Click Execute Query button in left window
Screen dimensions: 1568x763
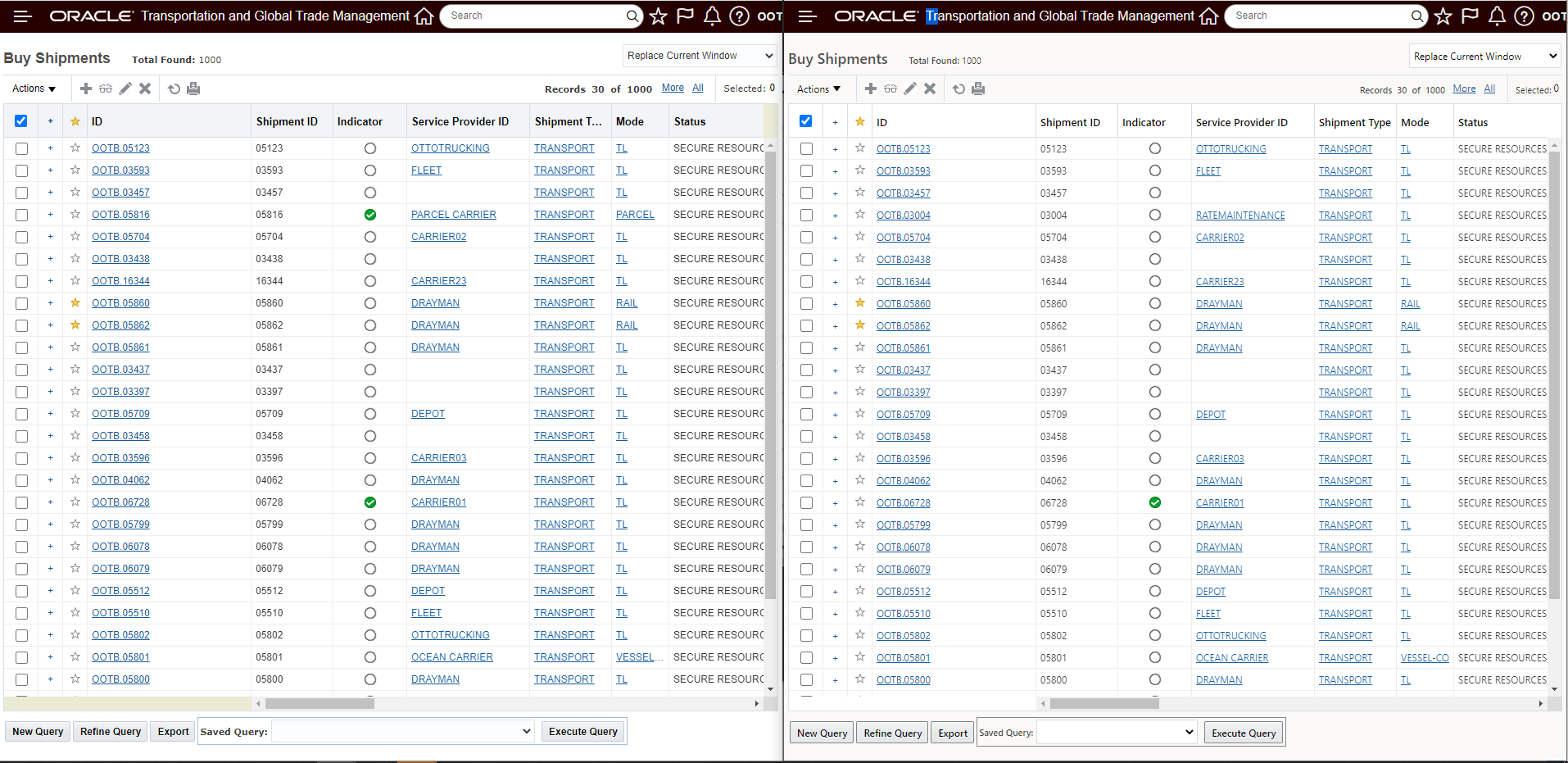coord(583,732)
